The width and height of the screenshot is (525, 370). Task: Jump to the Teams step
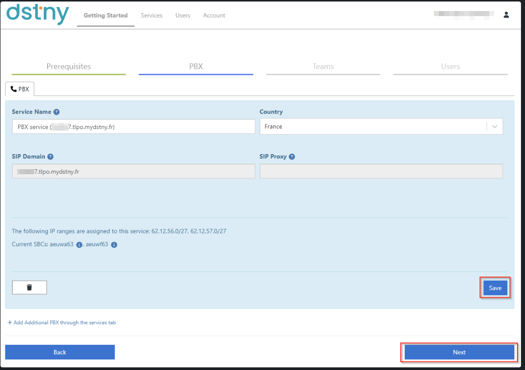pyautogui.click(x=323, y=66)
